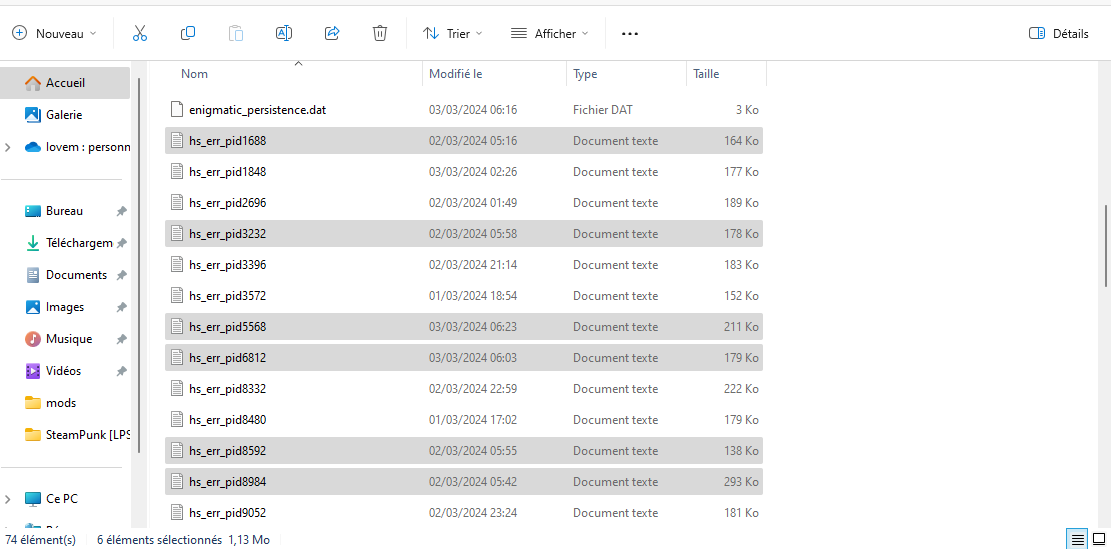Switch to details list view icon in status bar
The width and height of the screenshot is (1111, 549).
[x=1078, y=540]
